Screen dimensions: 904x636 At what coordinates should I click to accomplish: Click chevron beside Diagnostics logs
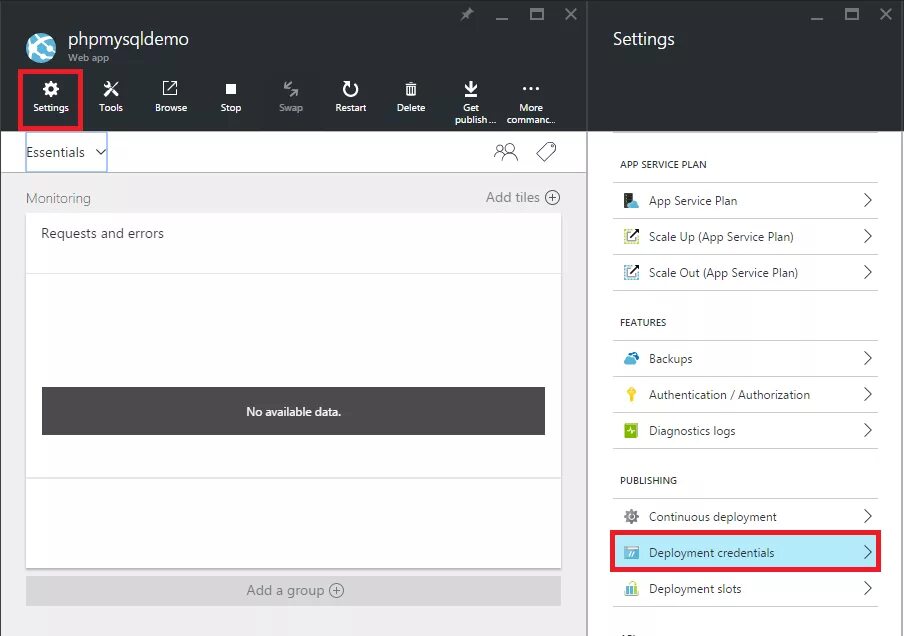868,430
